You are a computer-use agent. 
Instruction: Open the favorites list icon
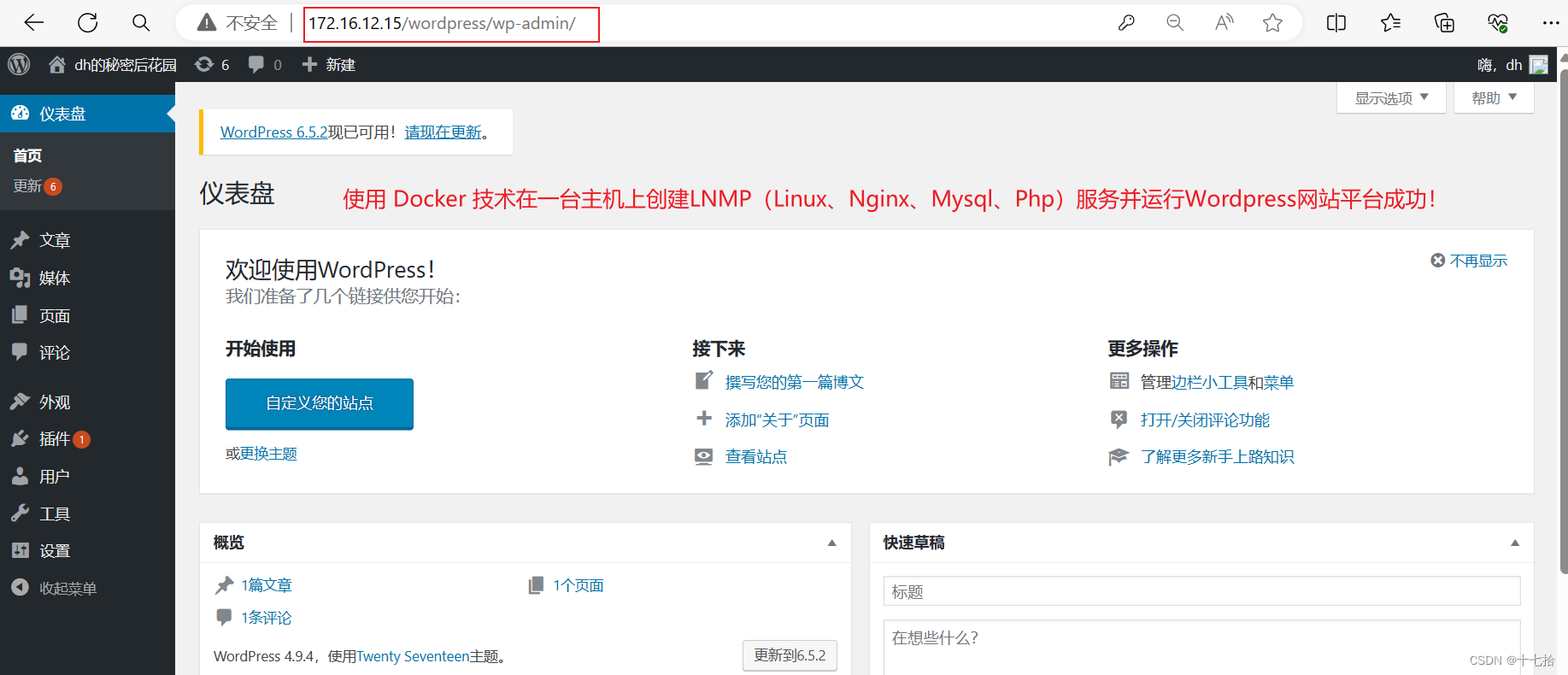pos(1390,23)
